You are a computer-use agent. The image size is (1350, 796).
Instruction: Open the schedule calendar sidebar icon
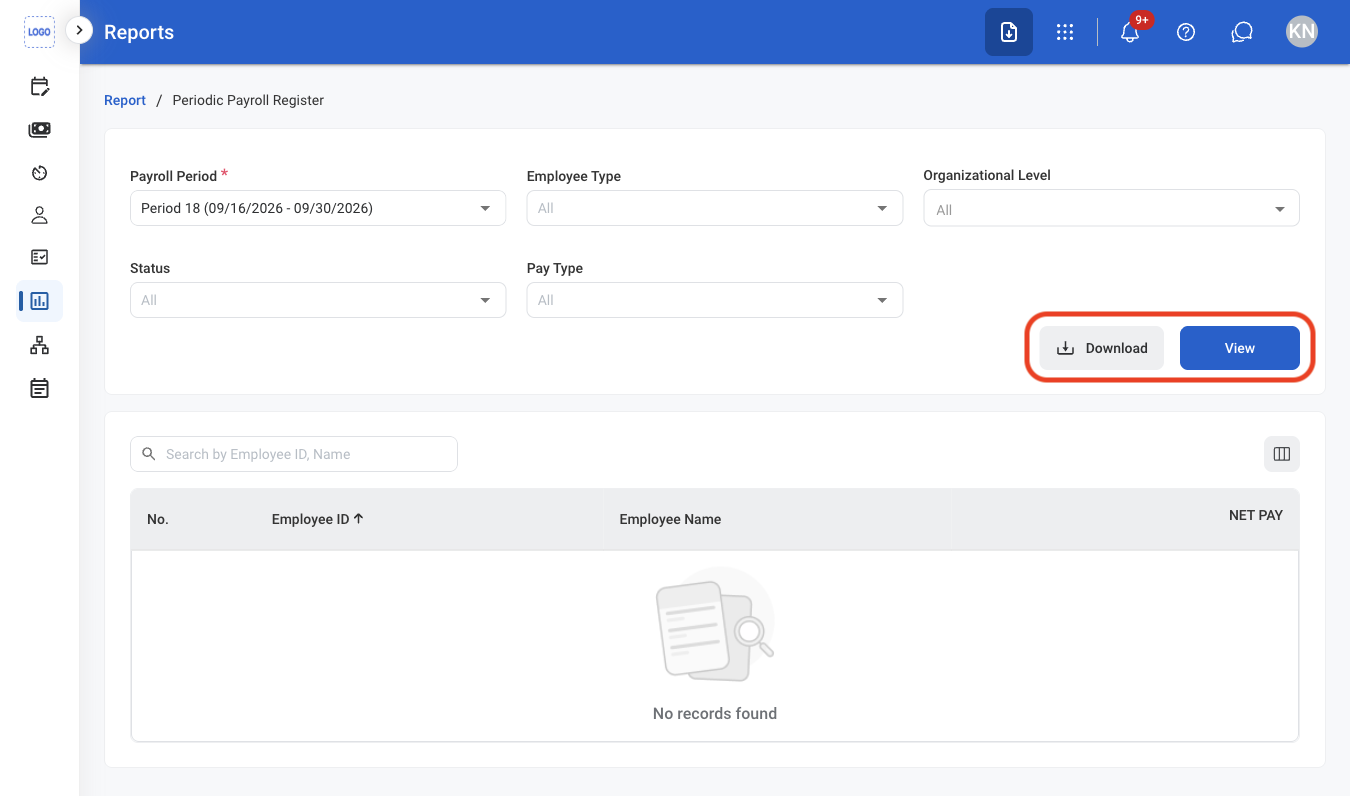click(x=39, y=388)
